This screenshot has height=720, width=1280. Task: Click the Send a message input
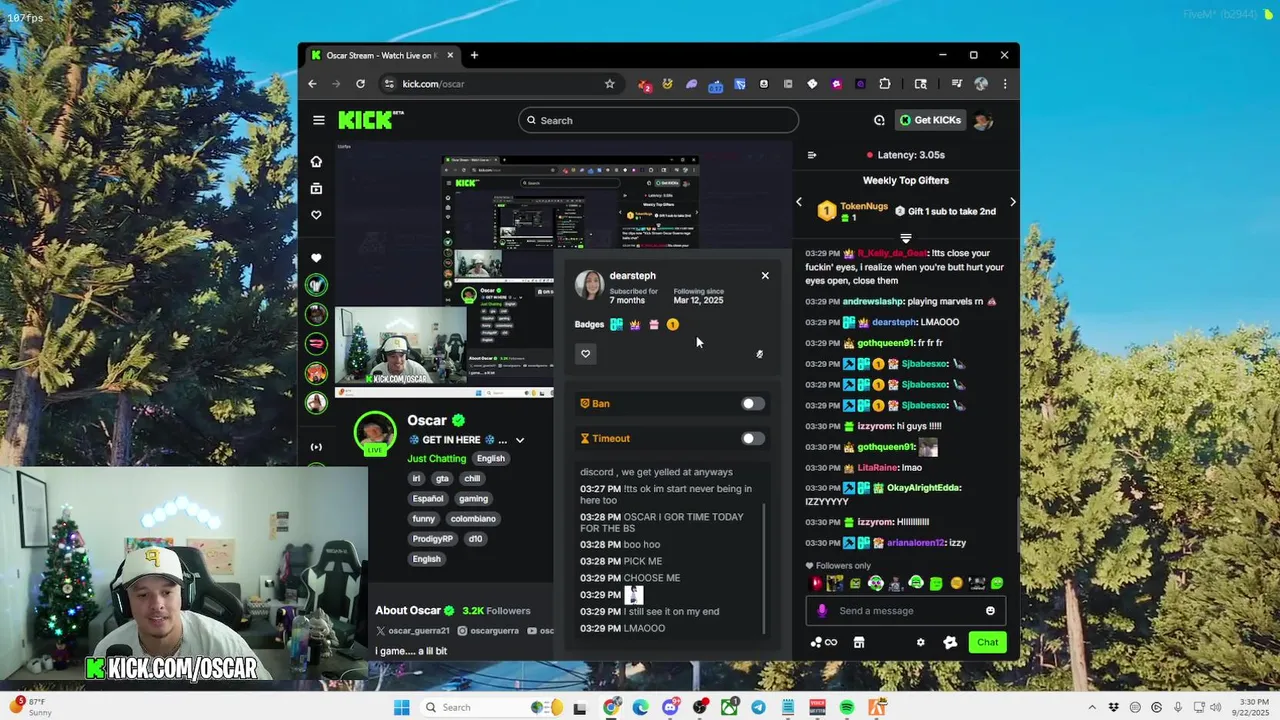click(x=905, y=611)
